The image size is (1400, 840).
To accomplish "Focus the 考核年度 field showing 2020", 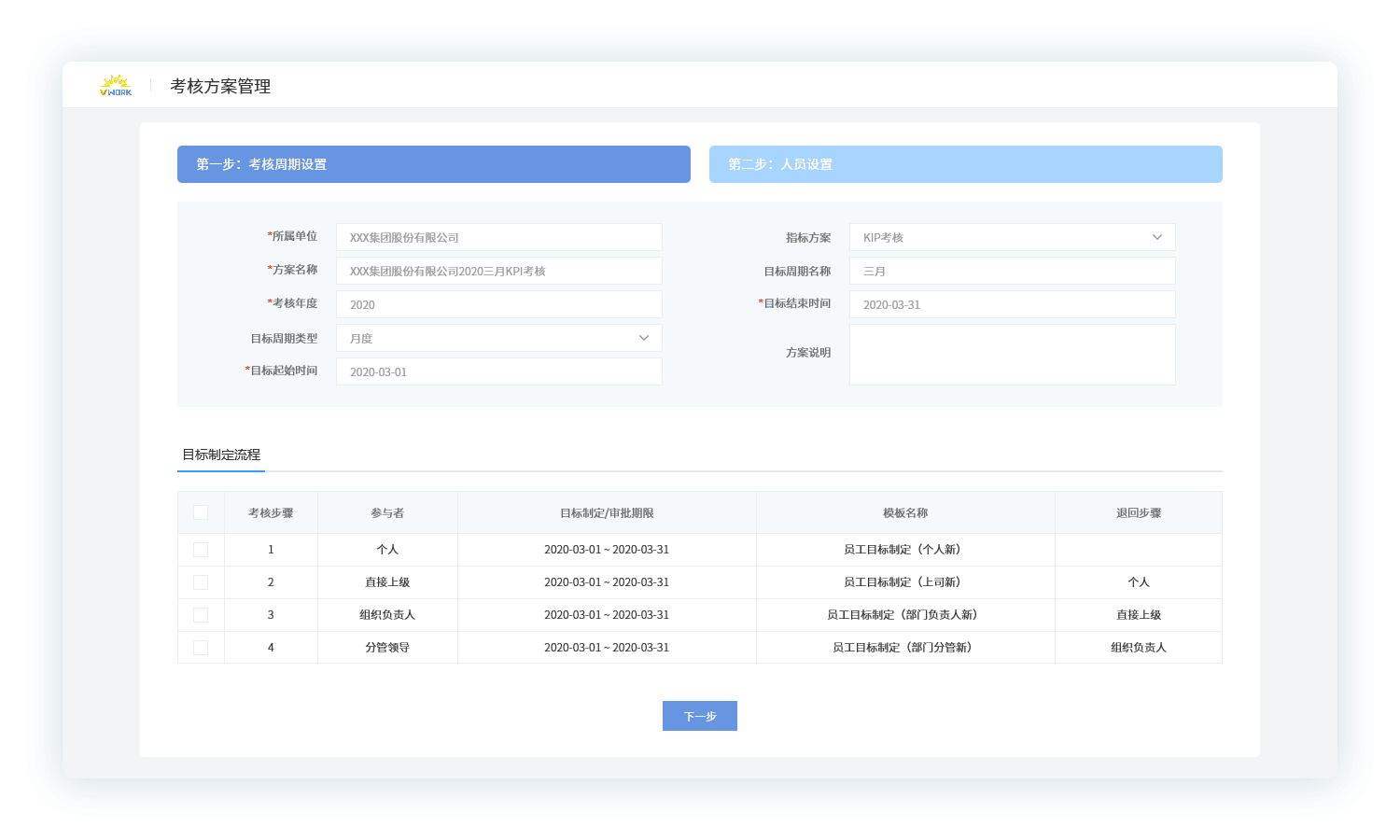I will click(x=499, y=304).
